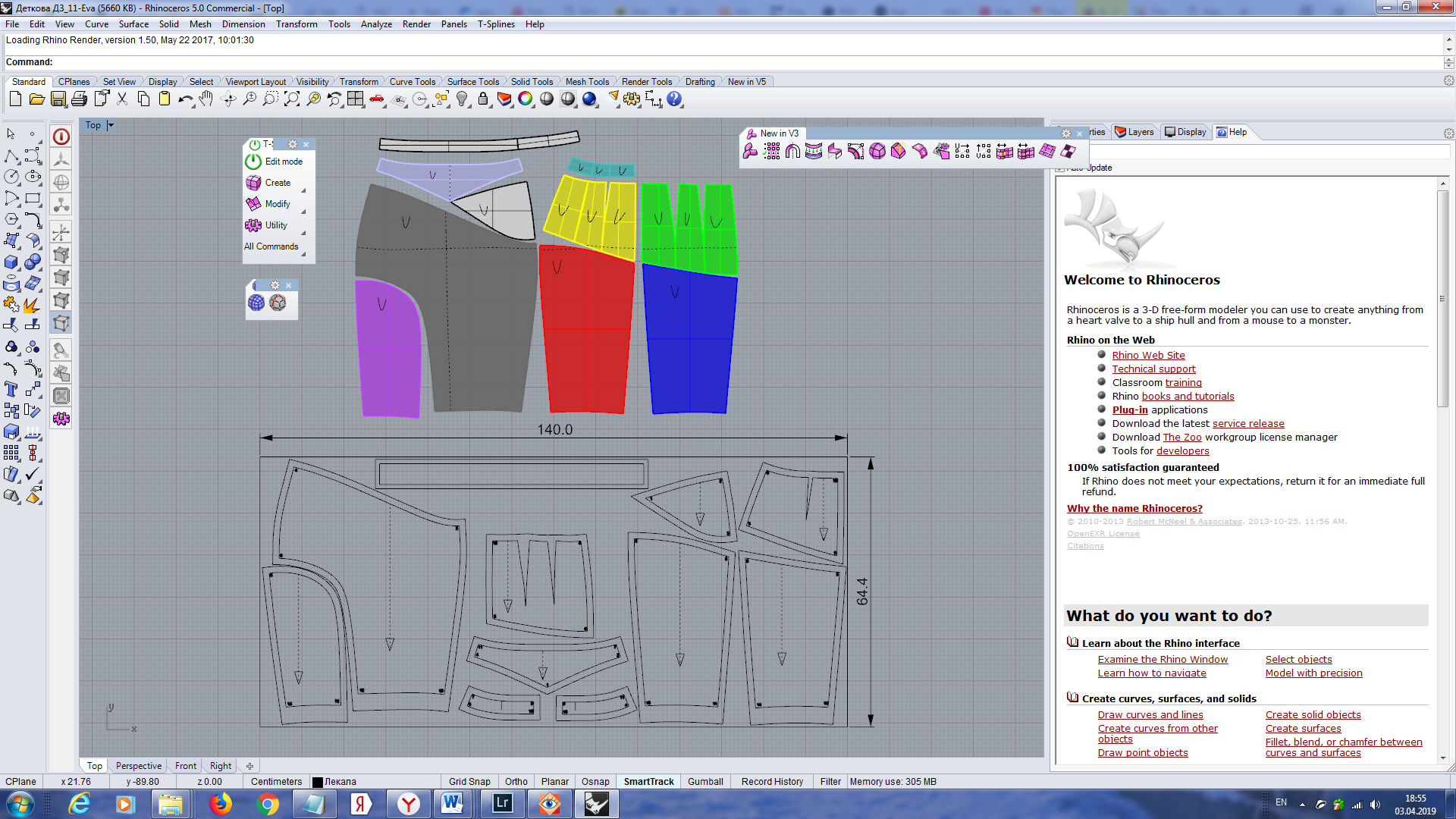Toggle Osnap in status bar
This screenshot has height=819, width=1456.
click(x=595, y=782)
